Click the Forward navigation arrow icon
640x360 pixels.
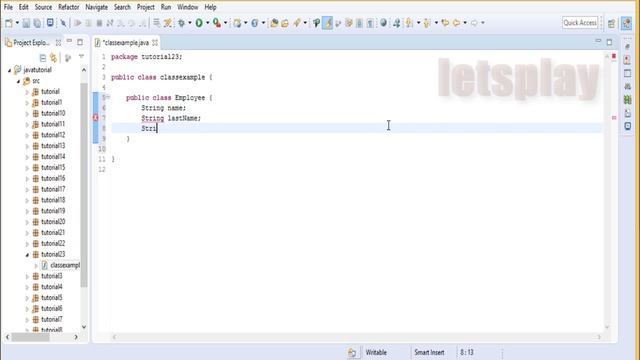pyautogui.click(x=474, y=23)
